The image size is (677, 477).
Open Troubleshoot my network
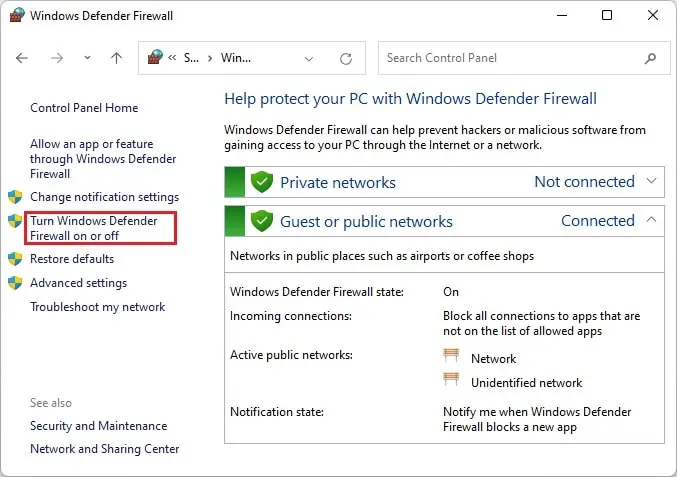tap(98, 307)
